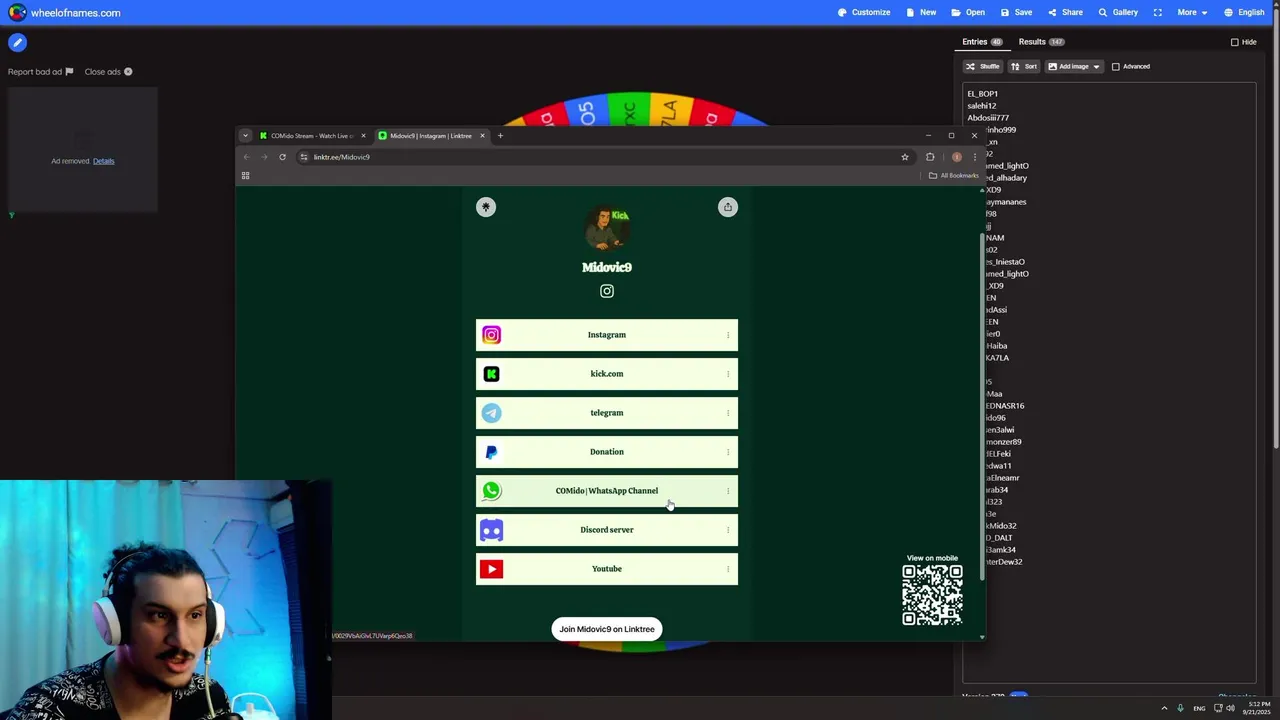This screenshot has height=720, width=1280.
Task: Check the Hide checkbox
Action: coord(1234,42)
